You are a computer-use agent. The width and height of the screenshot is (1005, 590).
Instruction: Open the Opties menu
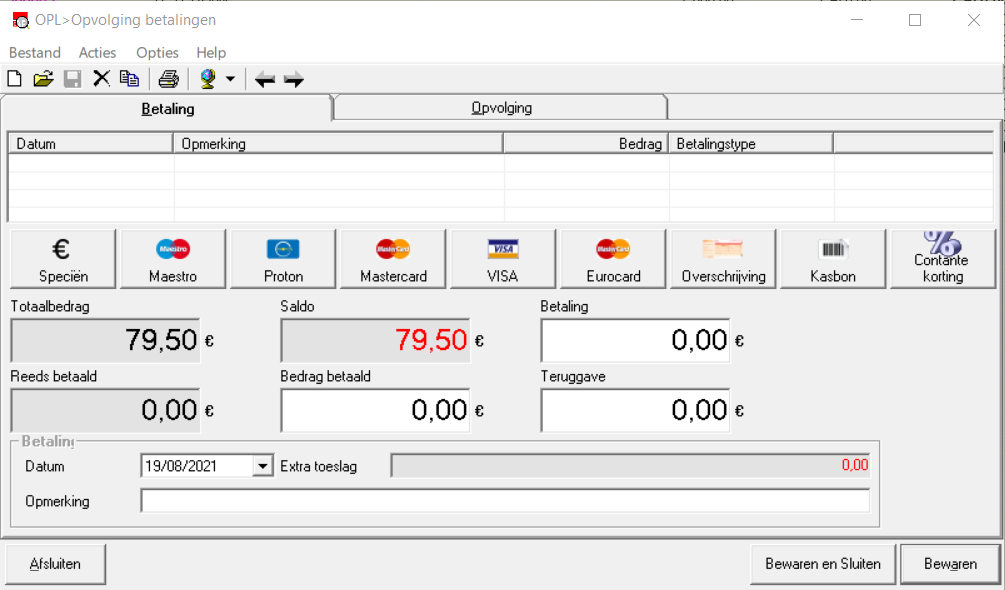pos(157,53)
